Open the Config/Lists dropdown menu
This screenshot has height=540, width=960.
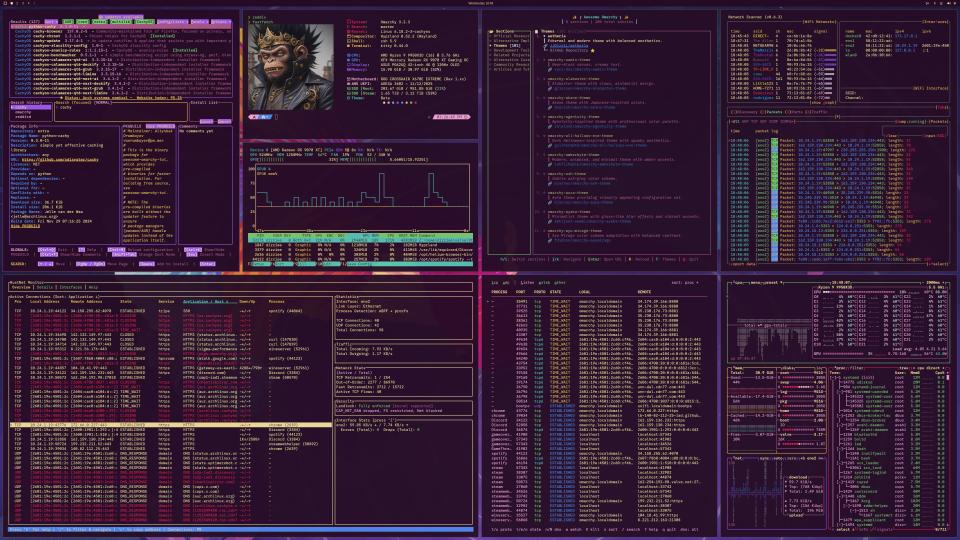click(x=173, y=21)
